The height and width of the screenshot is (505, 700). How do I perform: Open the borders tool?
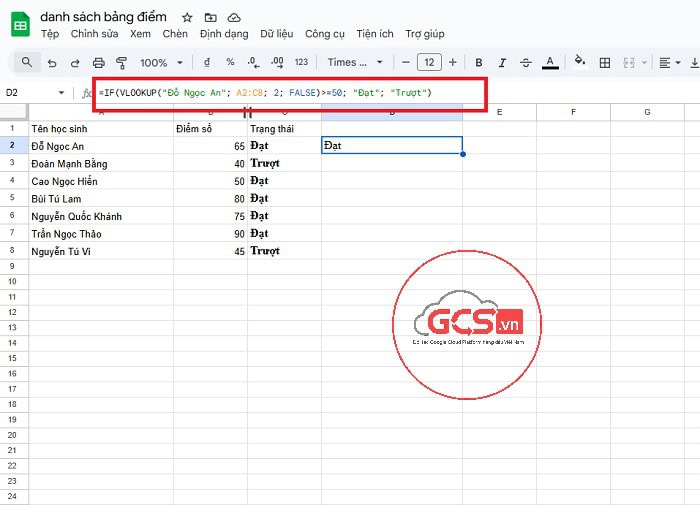coord(604,62)
